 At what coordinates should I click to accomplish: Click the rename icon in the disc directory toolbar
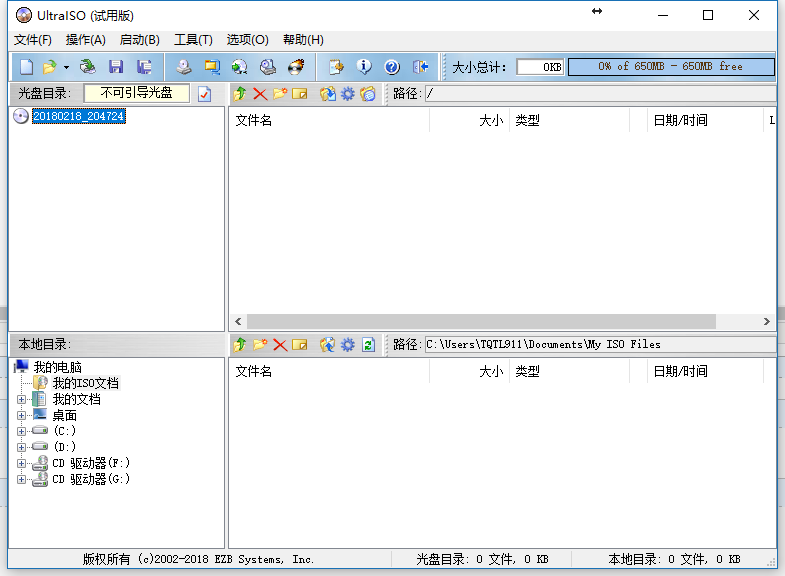pos(300,94)
